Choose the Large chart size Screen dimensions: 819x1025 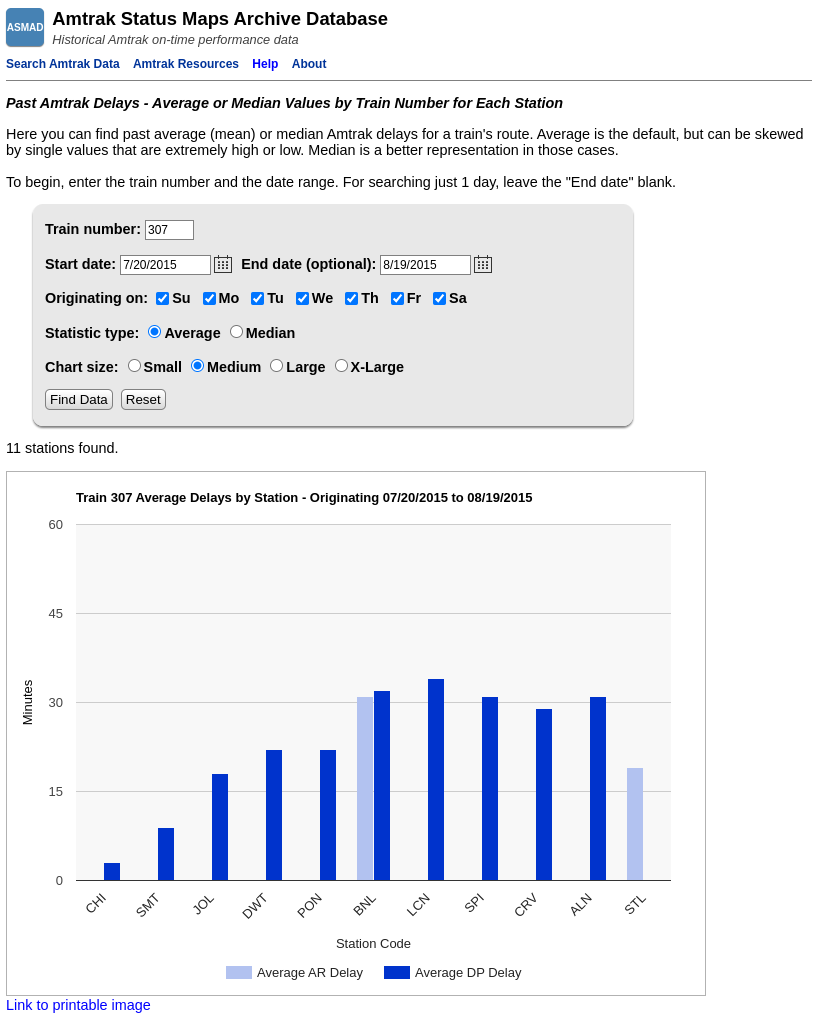coord(276,366)
